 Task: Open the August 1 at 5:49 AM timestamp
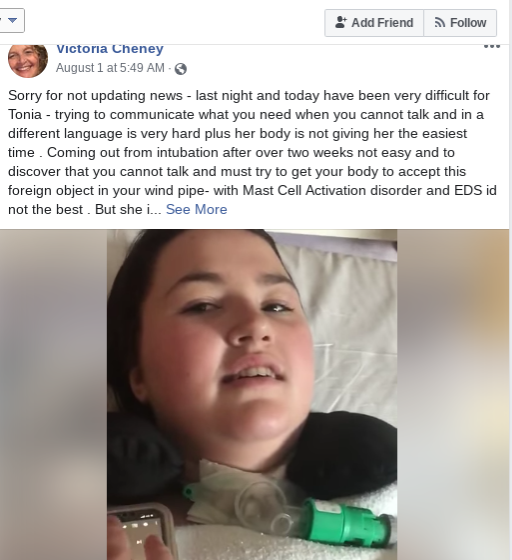coord(110,68)
